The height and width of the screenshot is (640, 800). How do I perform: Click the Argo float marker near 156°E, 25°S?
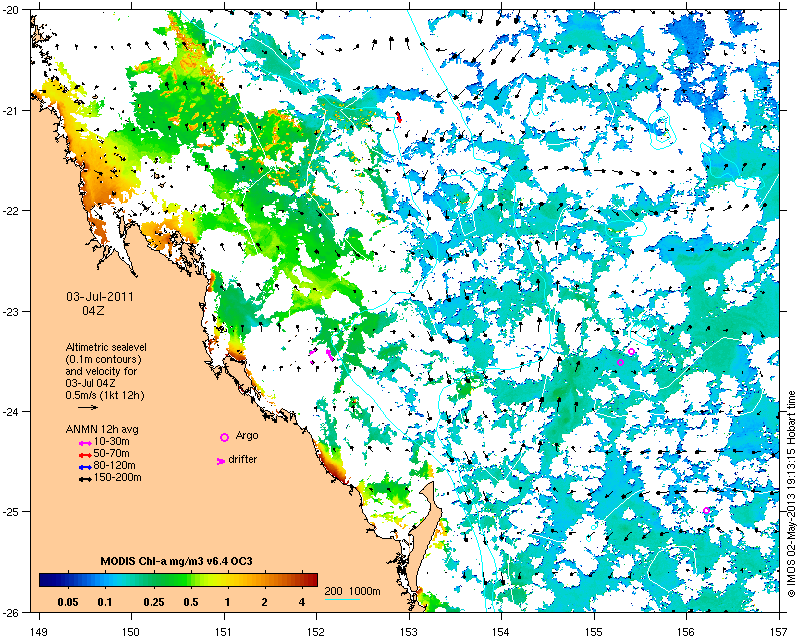706,510
